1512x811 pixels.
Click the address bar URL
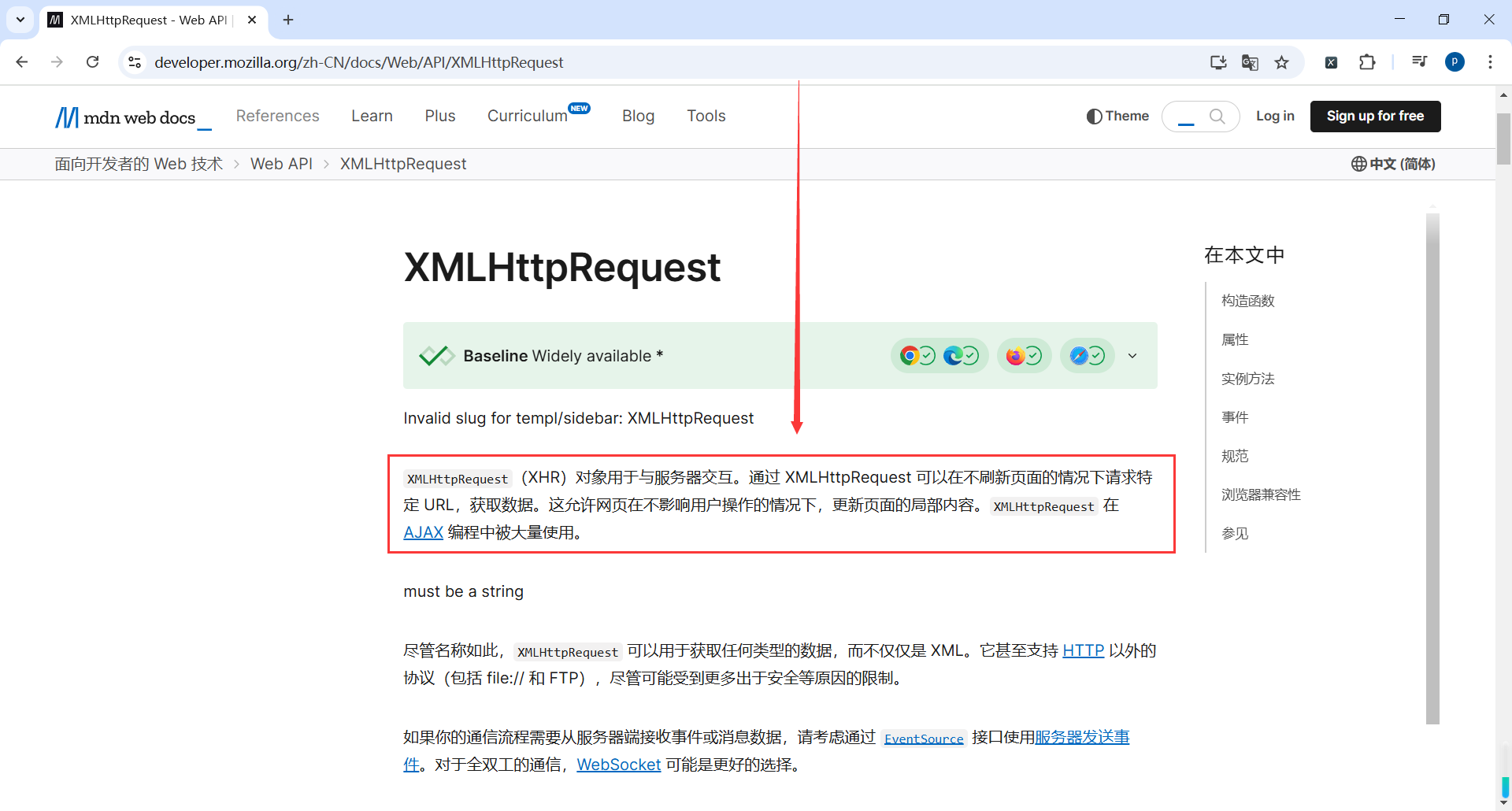[x=358, y=62]
